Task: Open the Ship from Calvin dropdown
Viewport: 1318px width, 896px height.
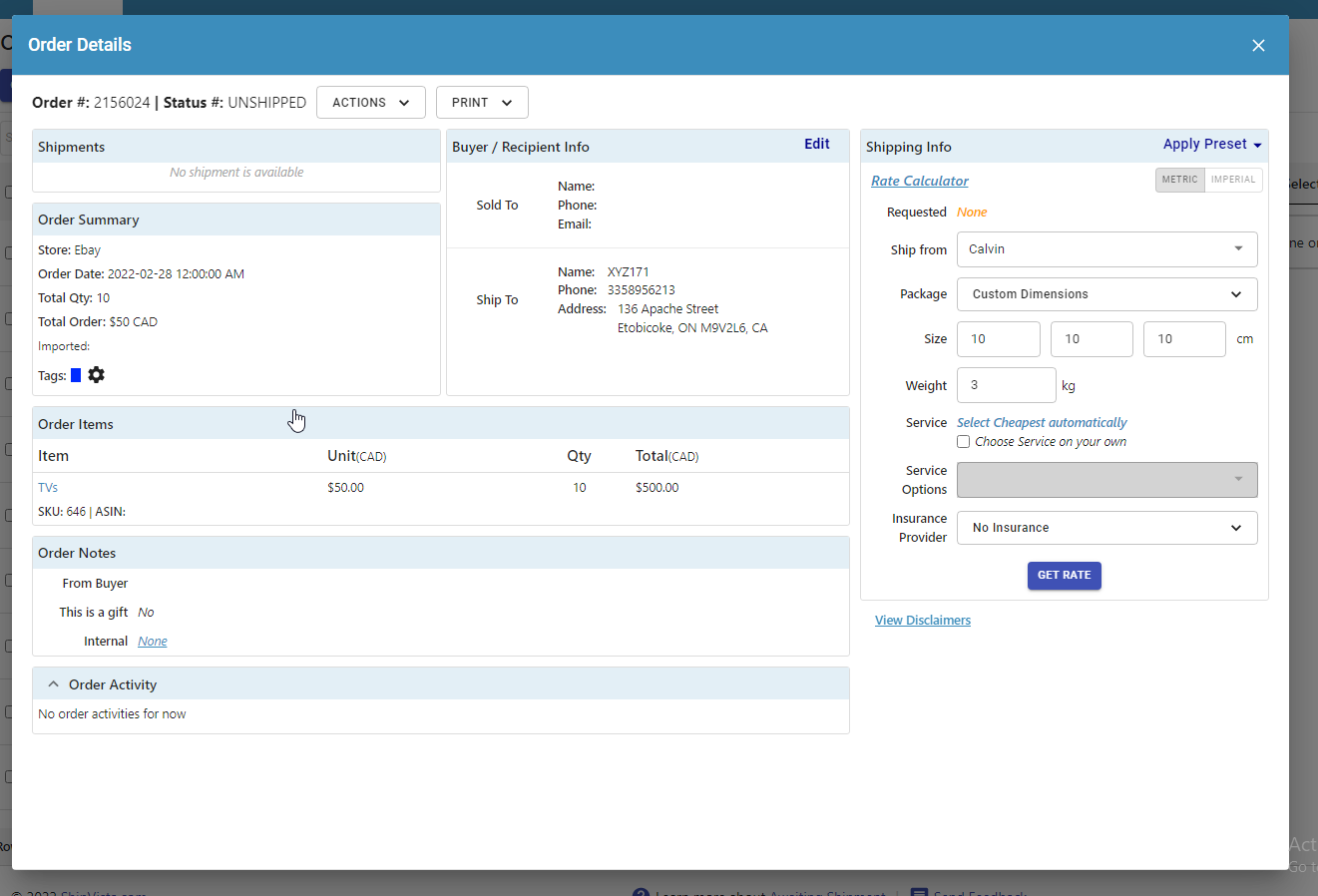Action: (x=1107, y=249)
